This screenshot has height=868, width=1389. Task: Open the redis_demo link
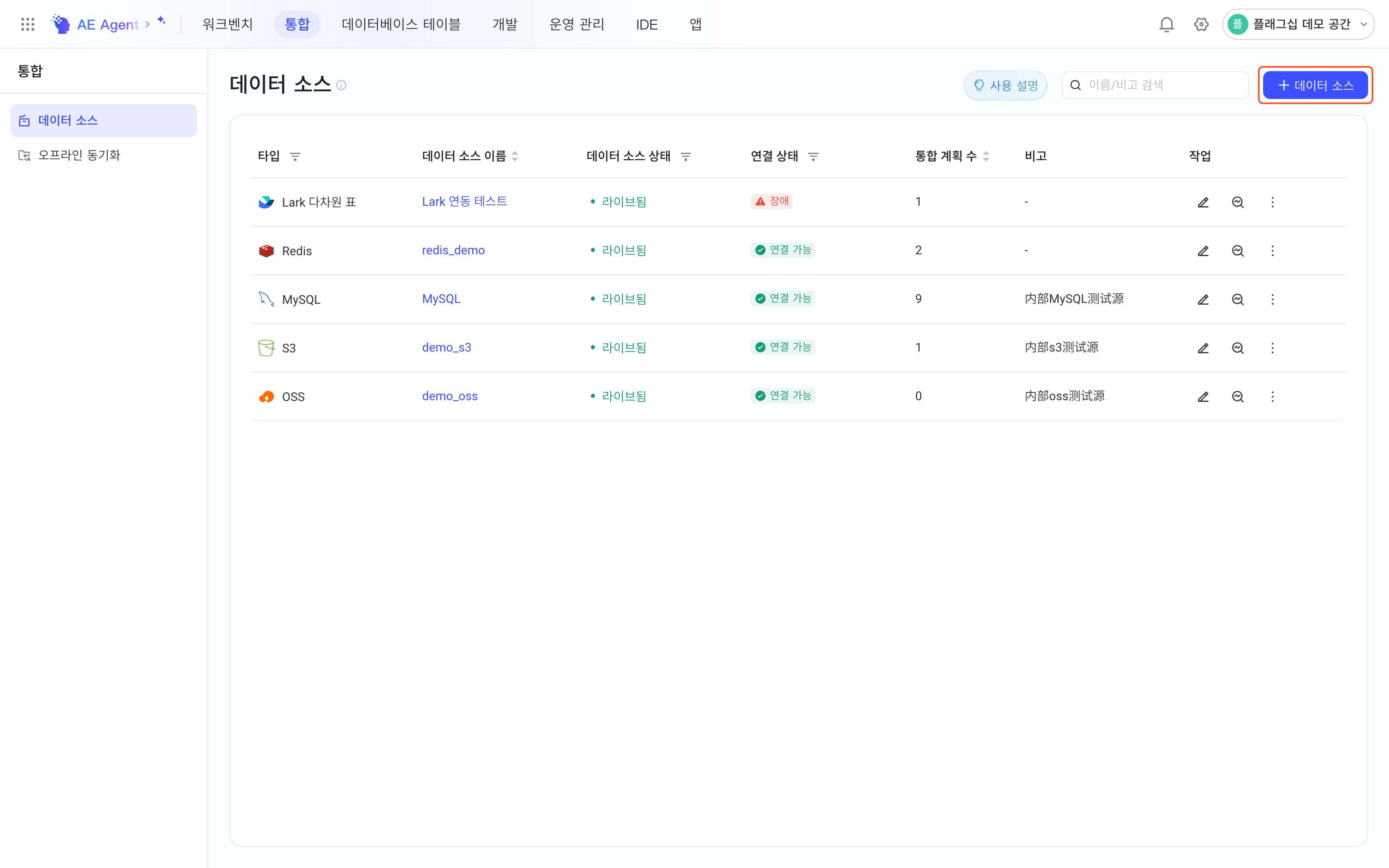tap(453, 250)
